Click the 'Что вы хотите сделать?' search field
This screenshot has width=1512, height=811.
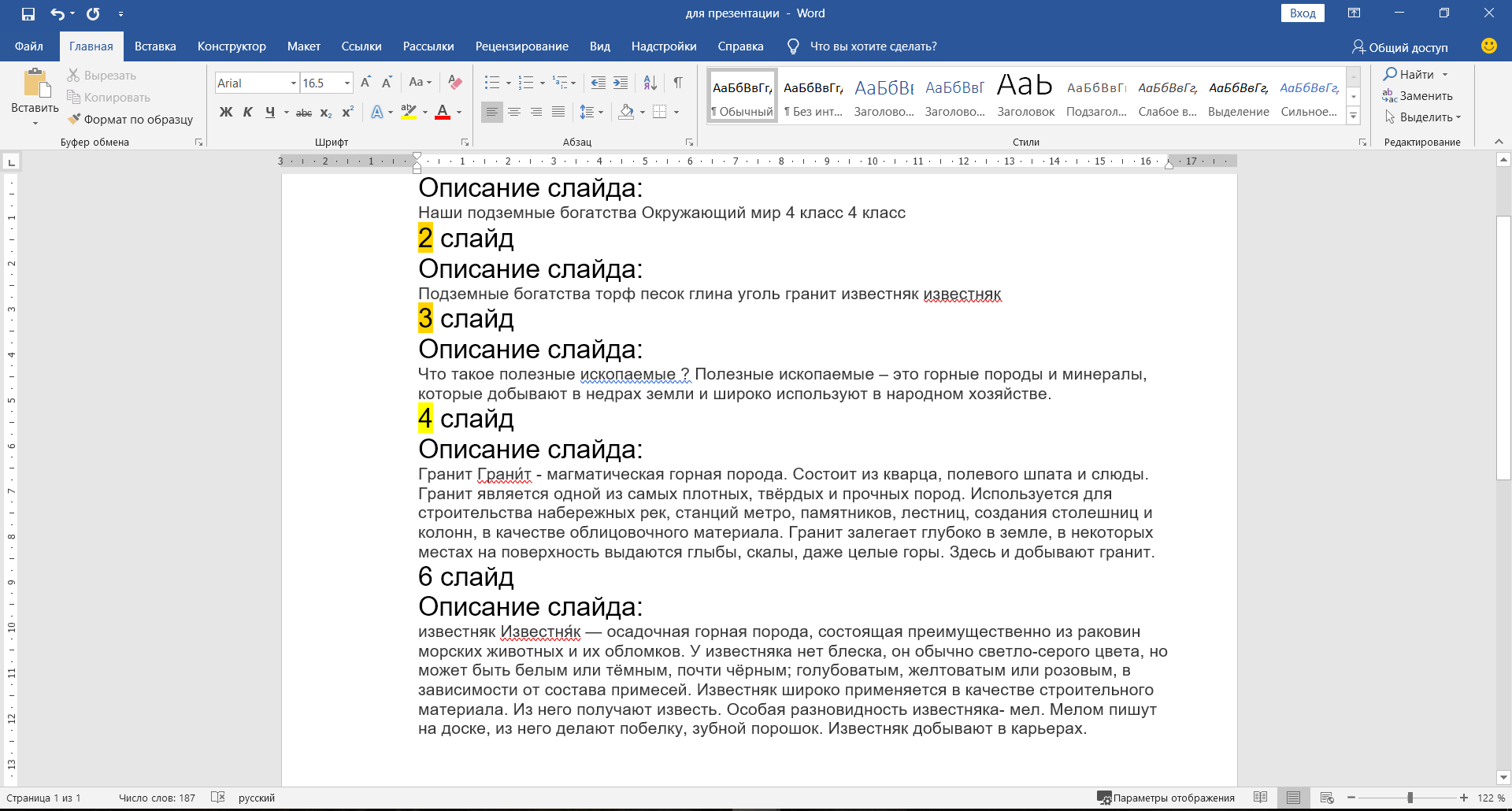(x=873, y=46)
